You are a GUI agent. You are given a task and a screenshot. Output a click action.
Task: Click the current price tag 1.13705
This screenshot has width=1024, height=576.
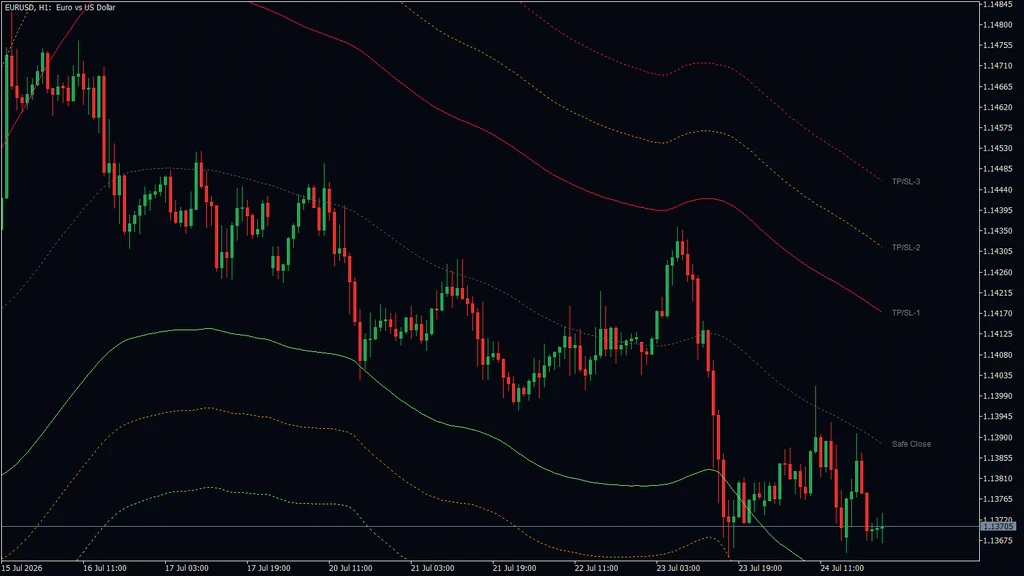999,526
